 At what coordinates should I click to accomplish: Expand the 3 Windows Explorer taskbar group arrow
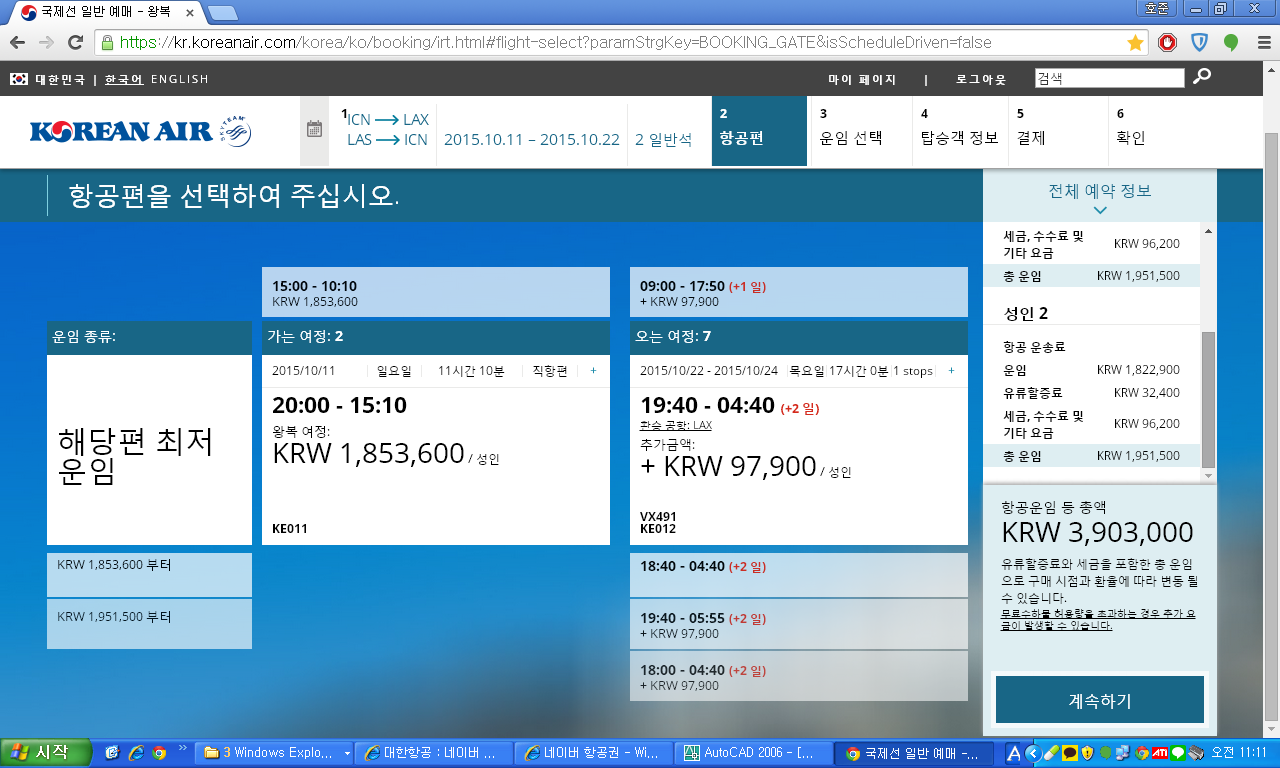[x=347, y=753]
